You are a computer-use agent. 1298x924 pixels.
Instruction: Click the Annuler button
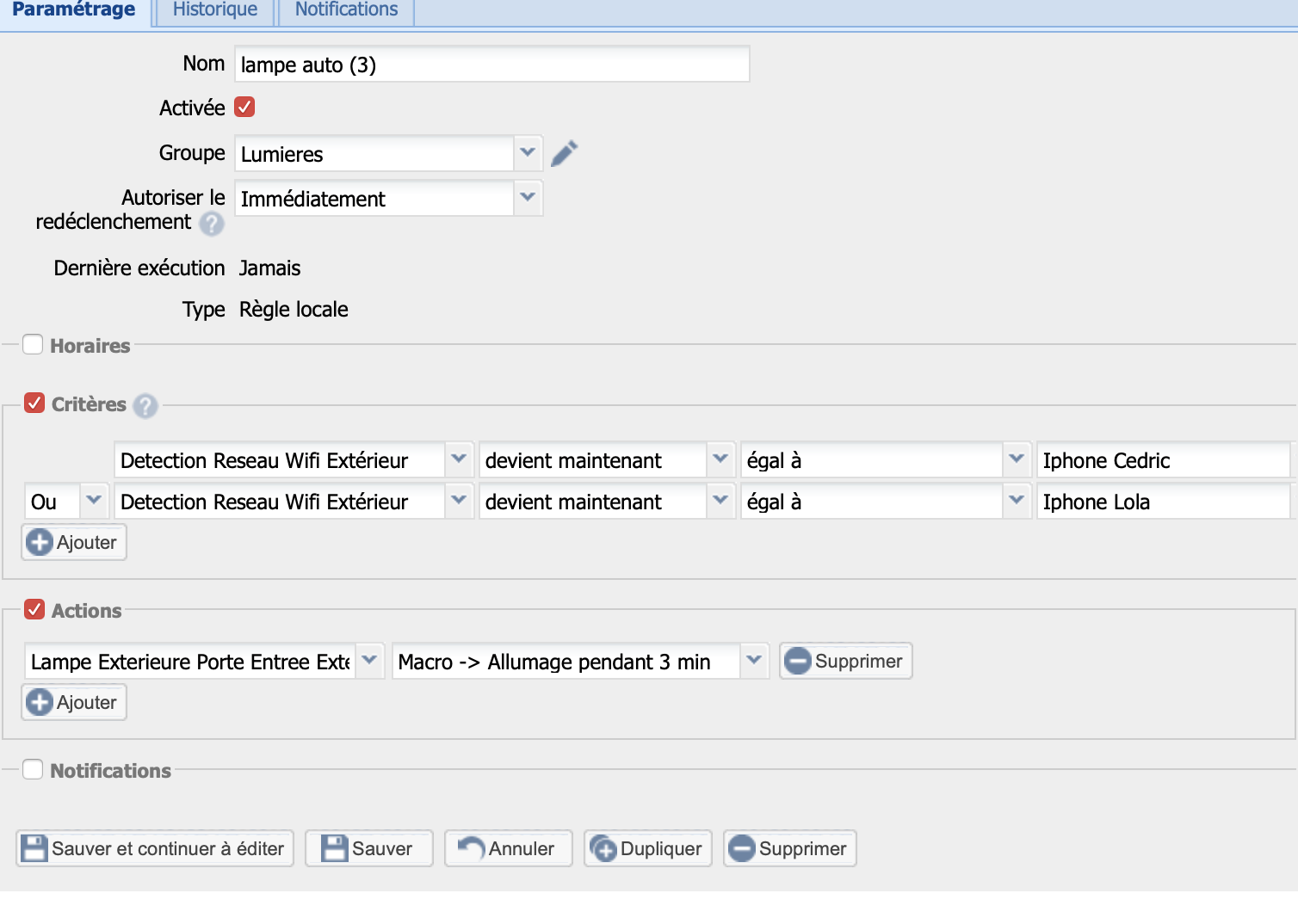pyautogui.click(x=508, y=849)
